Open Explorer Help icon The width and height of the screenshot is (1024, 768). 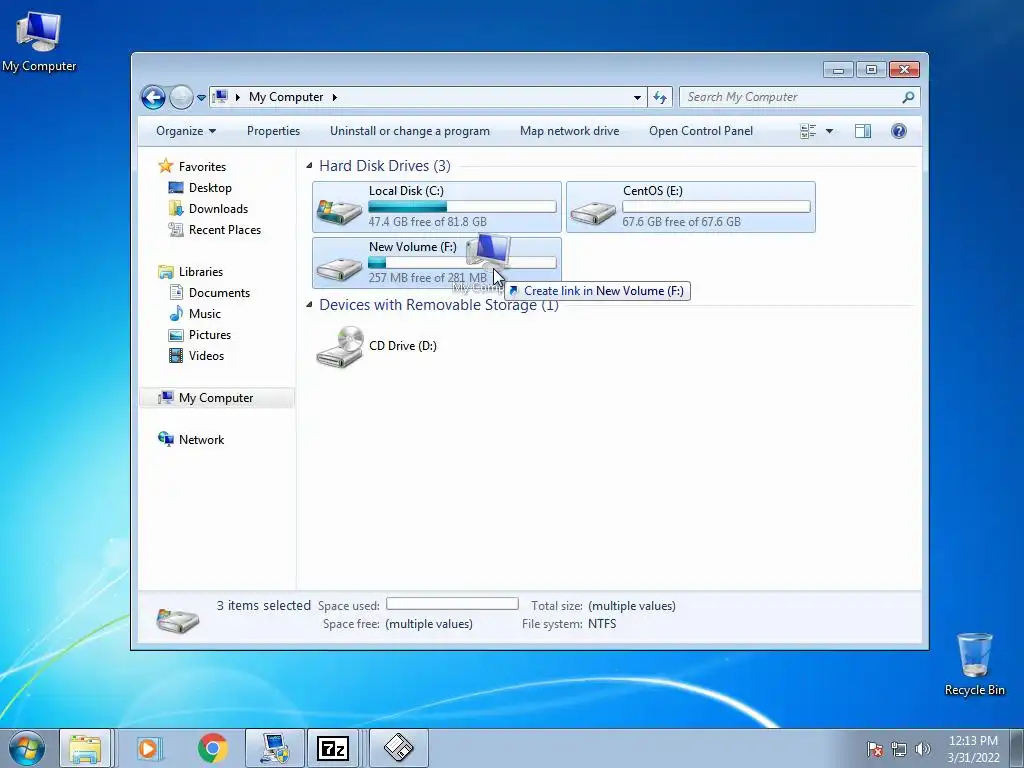coord(899,131)
